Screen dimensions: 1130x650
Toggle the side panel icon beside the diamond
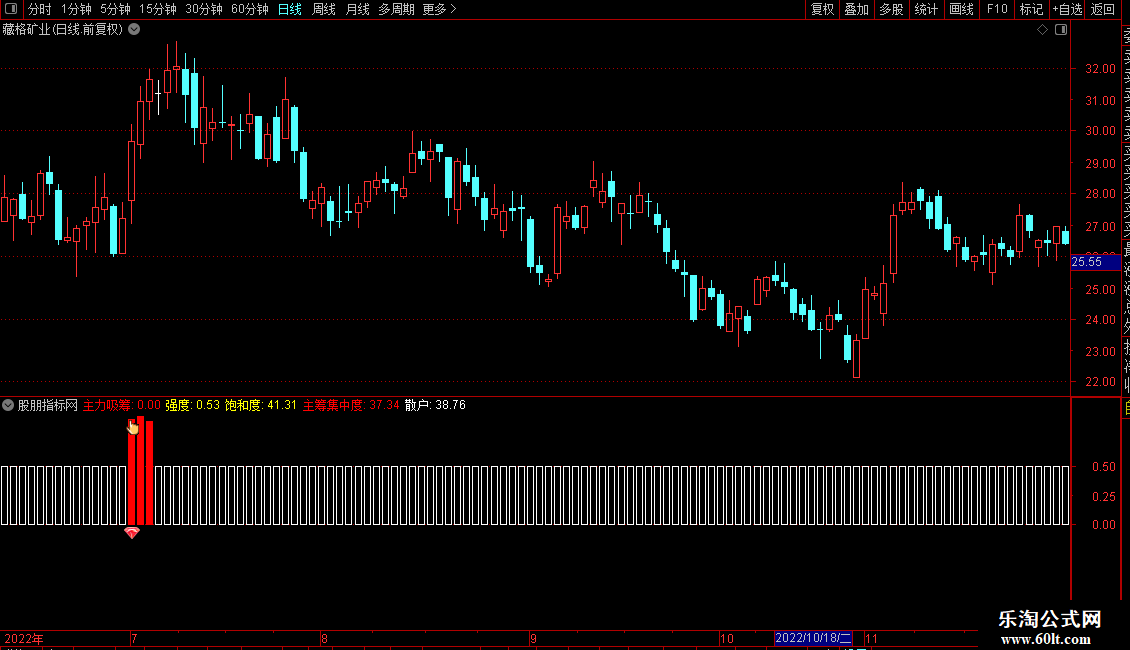click(x=1061, y=30)
